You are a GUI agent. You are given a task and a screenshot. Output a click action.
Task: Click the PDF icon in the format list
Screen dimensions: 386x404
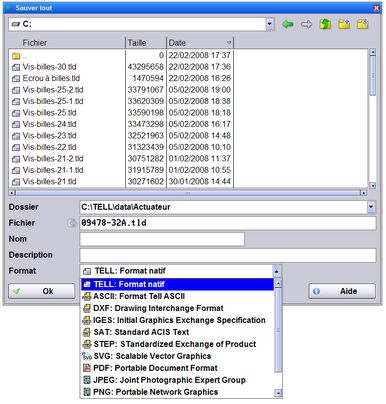coord(87,368)
